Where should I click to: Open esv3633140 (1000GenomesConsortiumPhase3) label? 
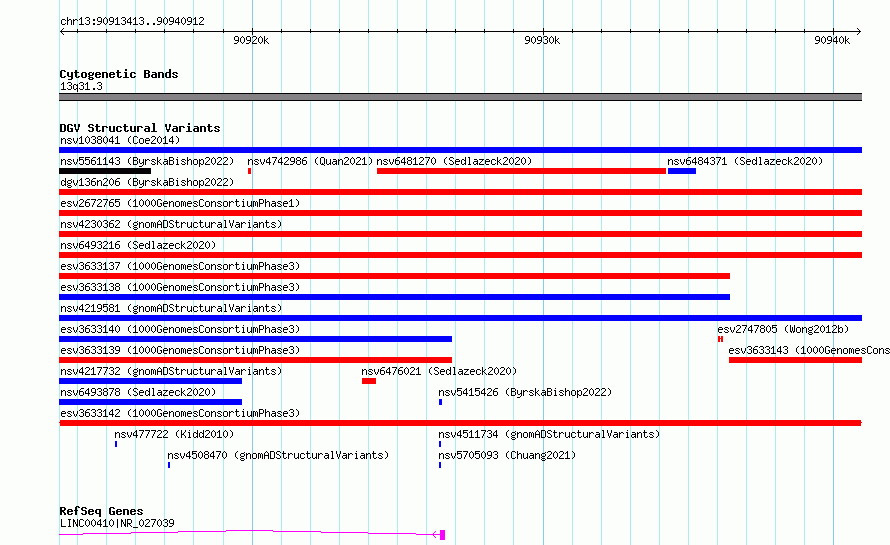pyautogui.click(x=180, y=329)
